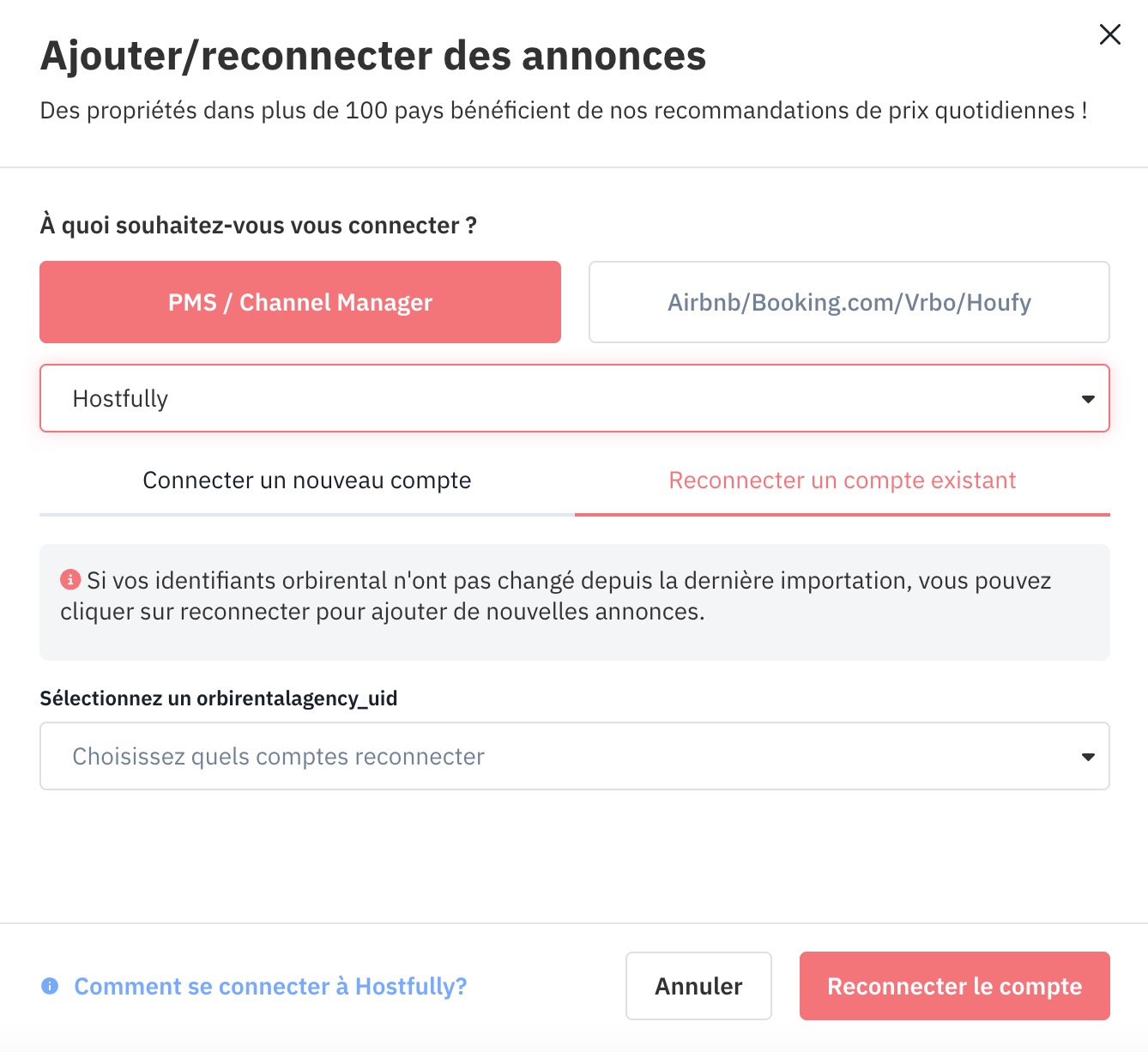Viewport: 1148px width, 1052px height.
Task: Click the 'Hostfully' selected value text
Action: (120, 399)
